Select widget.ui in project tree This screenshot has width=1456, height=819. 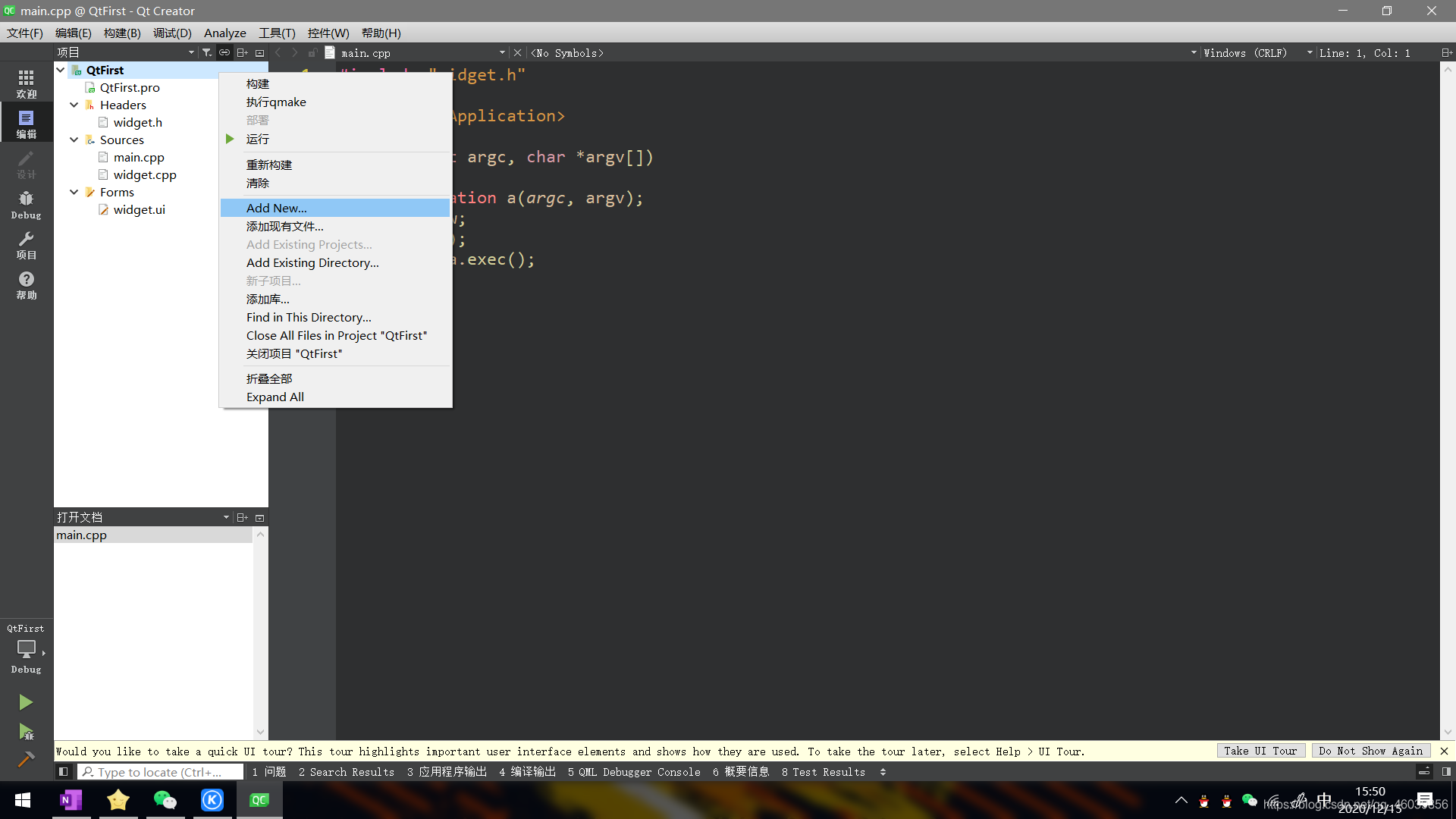point(139,209)
